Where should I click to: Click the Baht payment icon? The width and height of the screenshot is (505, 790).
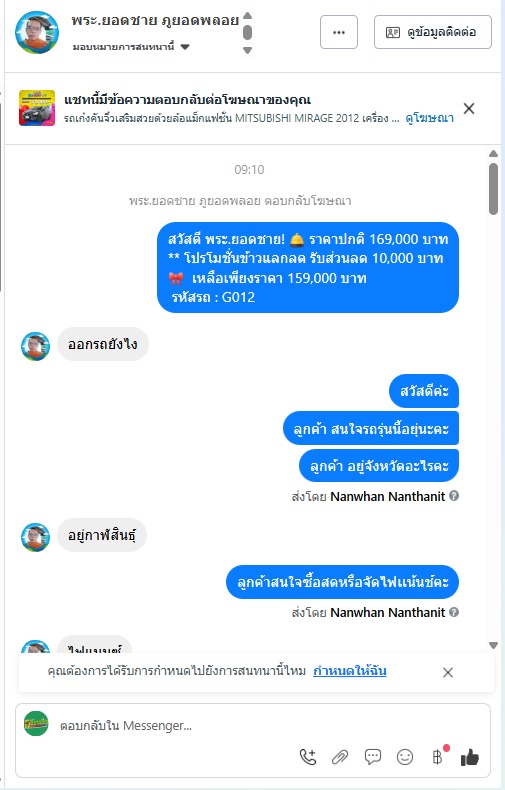pos(437,757)
